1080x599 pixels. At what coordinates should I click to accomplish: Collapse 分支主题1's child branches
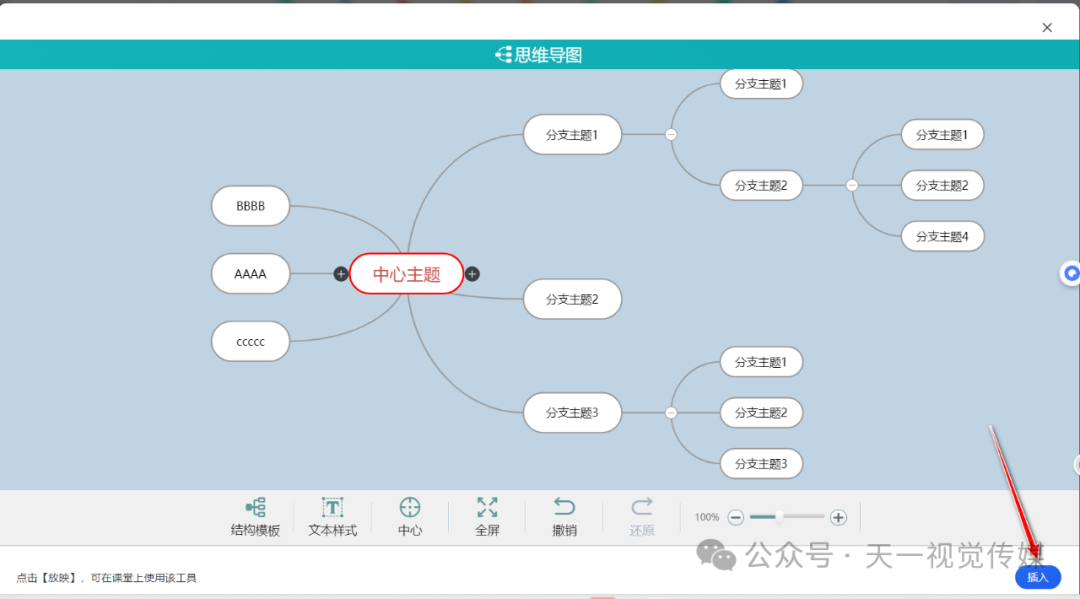coord(670,132)
